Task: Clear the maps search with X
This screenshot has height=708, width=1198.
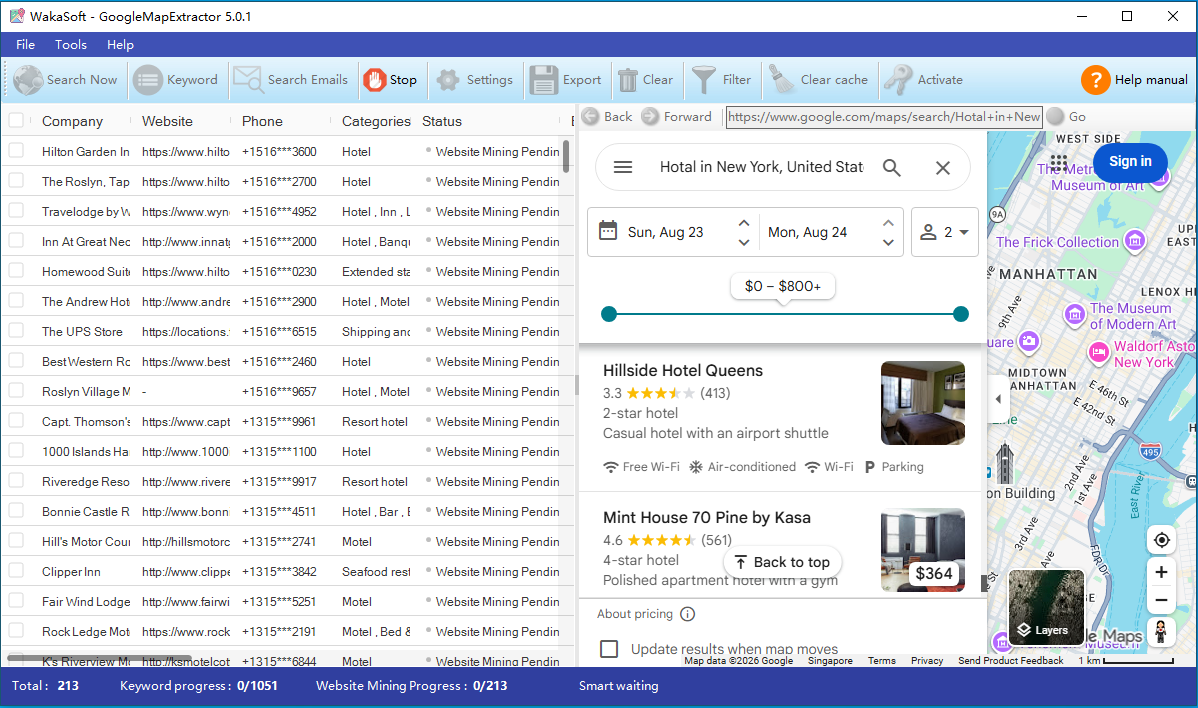Action: [x=943, y=167]
